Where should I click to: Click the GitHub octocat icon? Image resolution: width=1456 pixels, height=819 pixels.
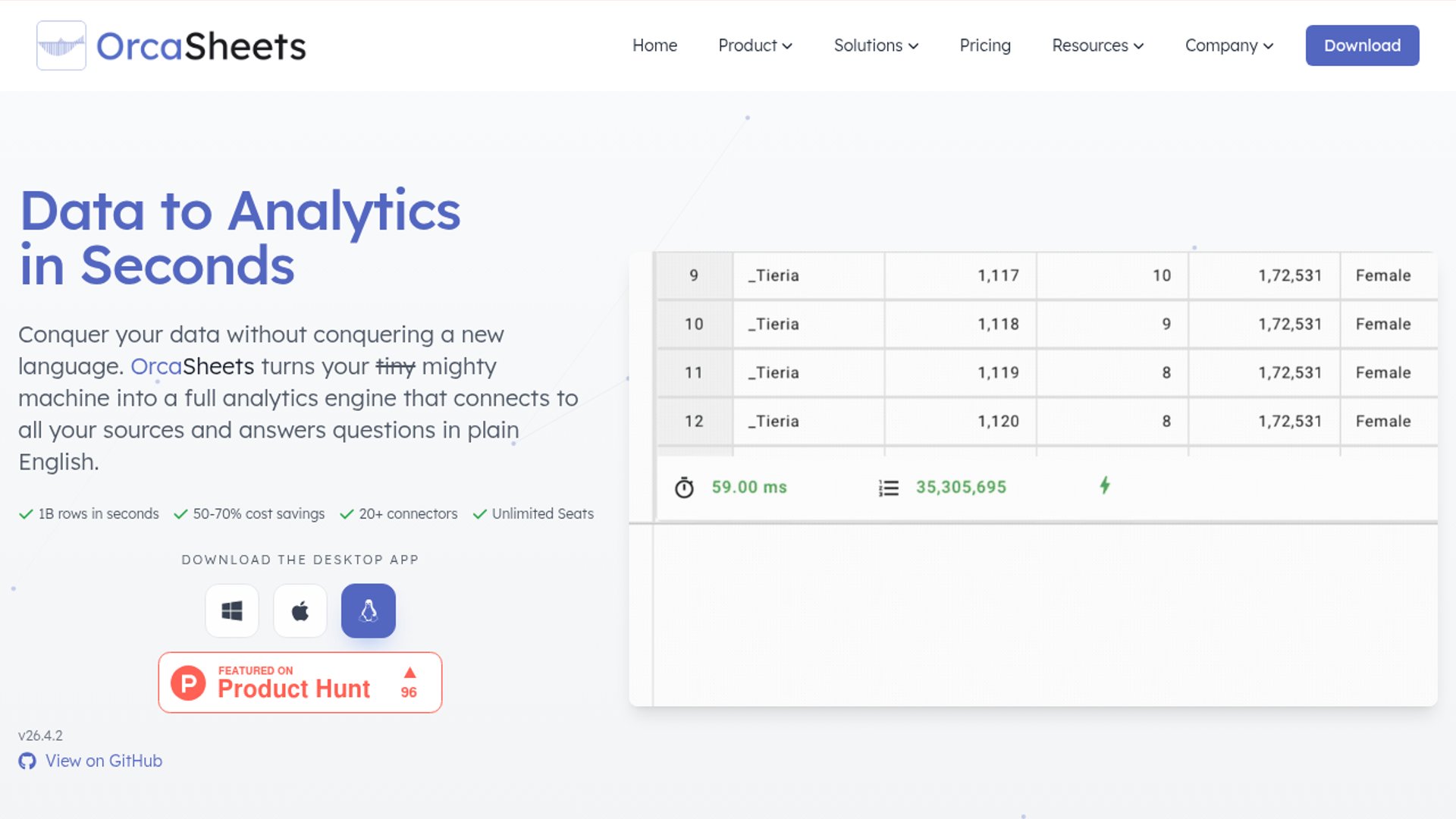point(27,761)
